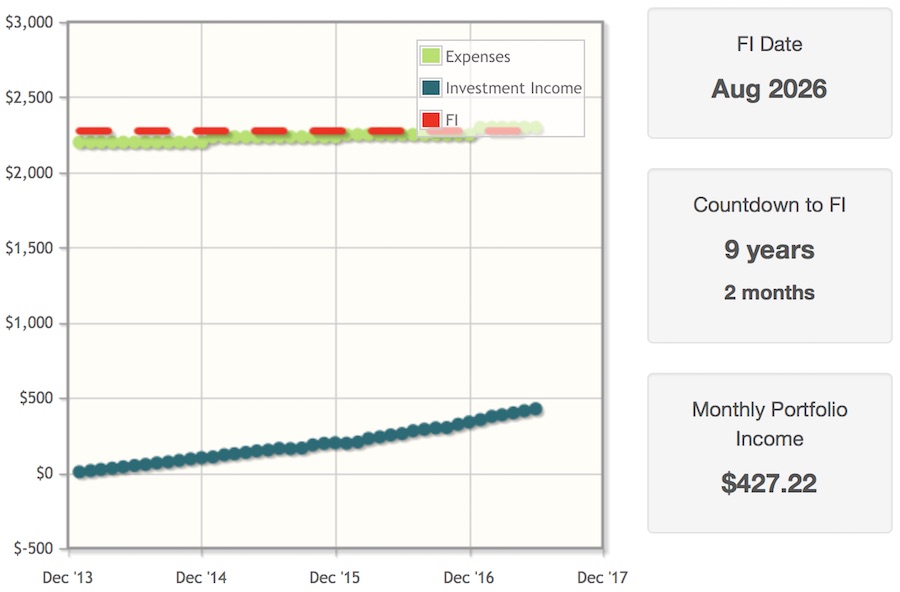Screen dimensions: 900x592
Task: Click the last Investment Income data point
Action: 536,409
